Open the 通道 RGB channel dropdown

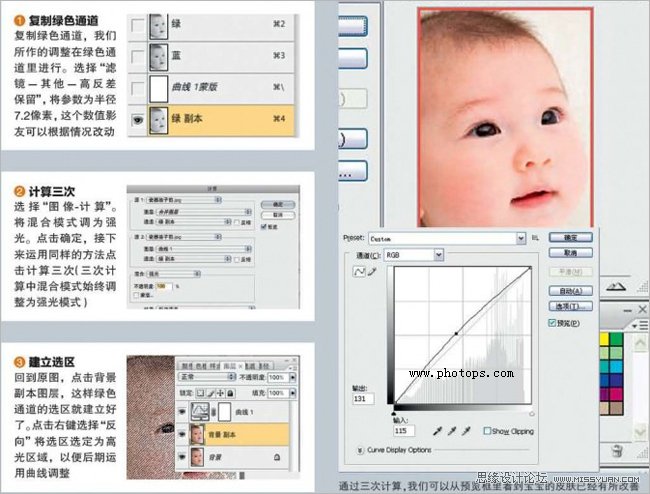pos(414,255)
